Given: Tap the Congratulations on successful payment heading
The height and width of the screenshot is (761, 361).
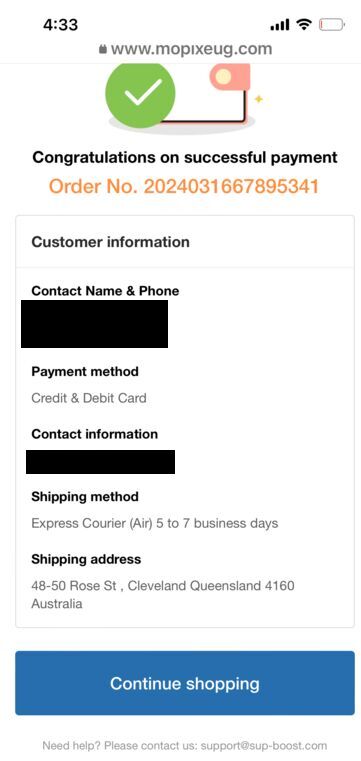Looking at the screenshot, I should 185,158.
